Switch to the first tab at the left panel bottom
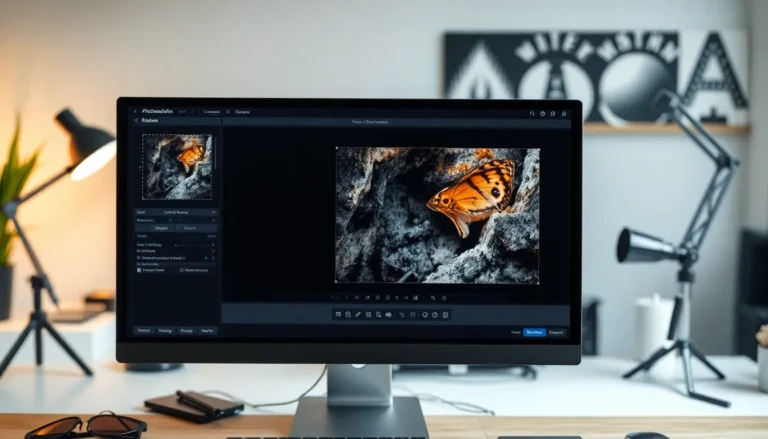The image size is (768, 439). (x=144, y=330)
